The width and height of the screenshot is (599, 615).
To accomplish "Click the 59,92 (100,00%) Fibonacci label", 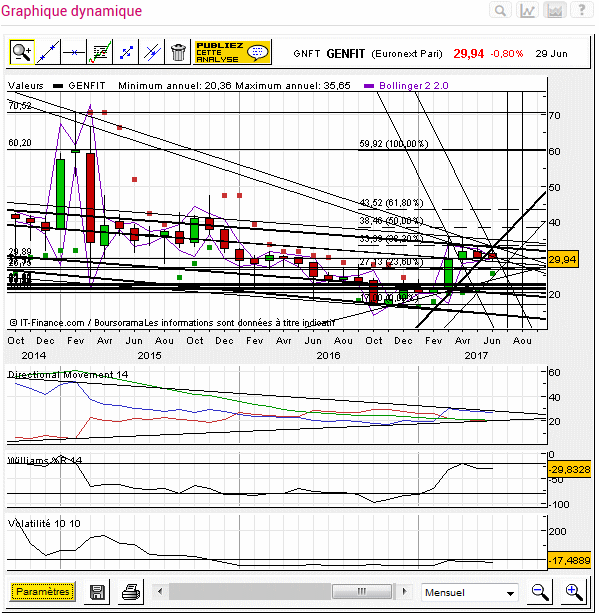I will tap(393, 144).
